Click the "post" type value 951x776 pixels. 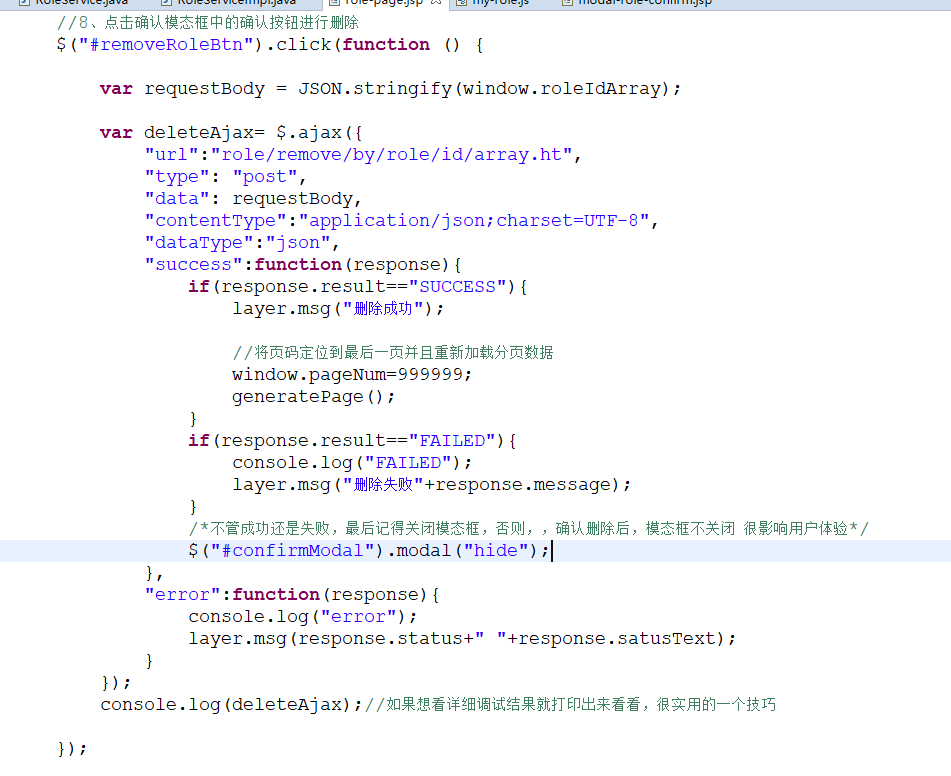pos(265,177)
